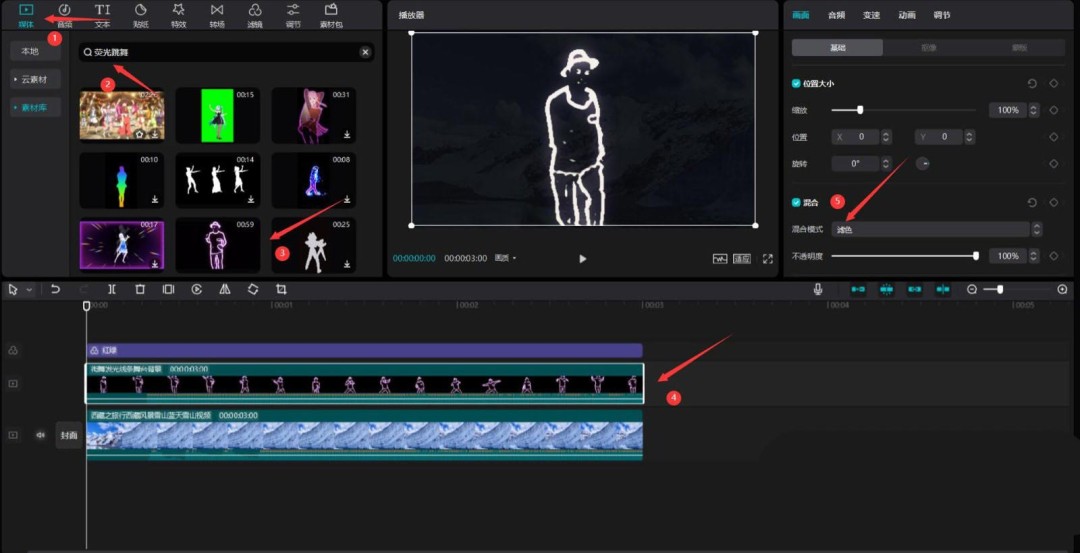
Task: Switch to the 变速 speed tab
Action: coord(871,15)
